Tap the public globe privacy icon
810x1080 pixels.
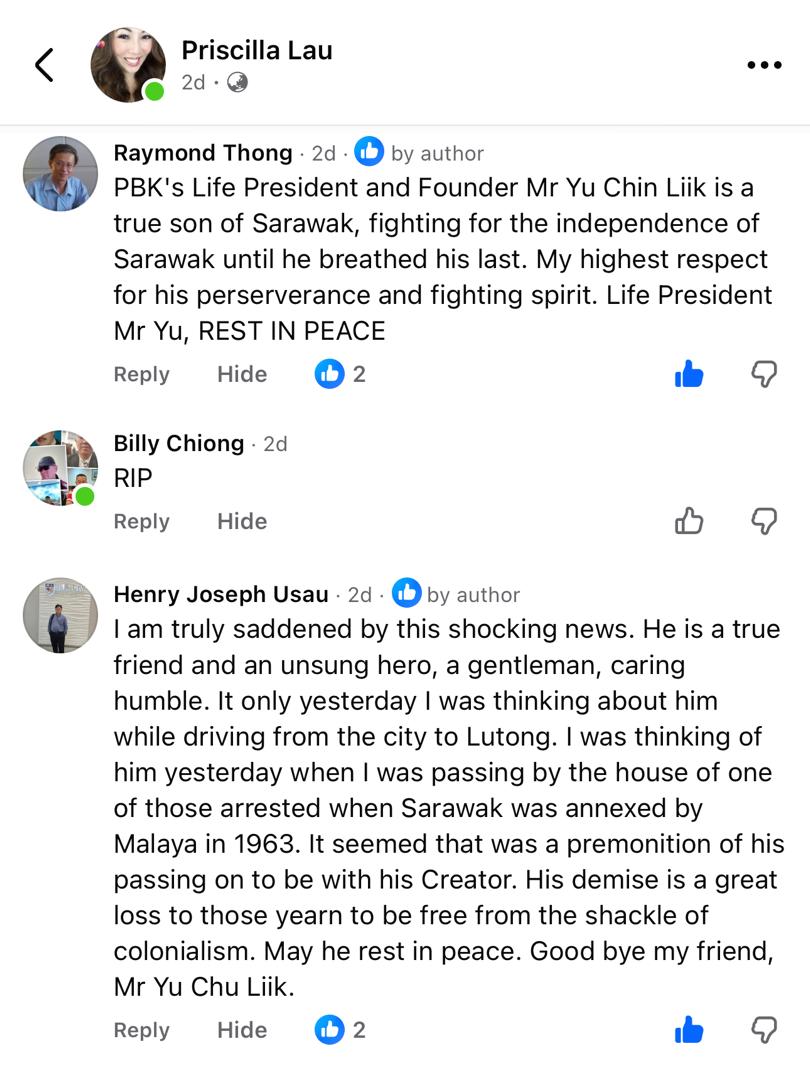[237, 83]
